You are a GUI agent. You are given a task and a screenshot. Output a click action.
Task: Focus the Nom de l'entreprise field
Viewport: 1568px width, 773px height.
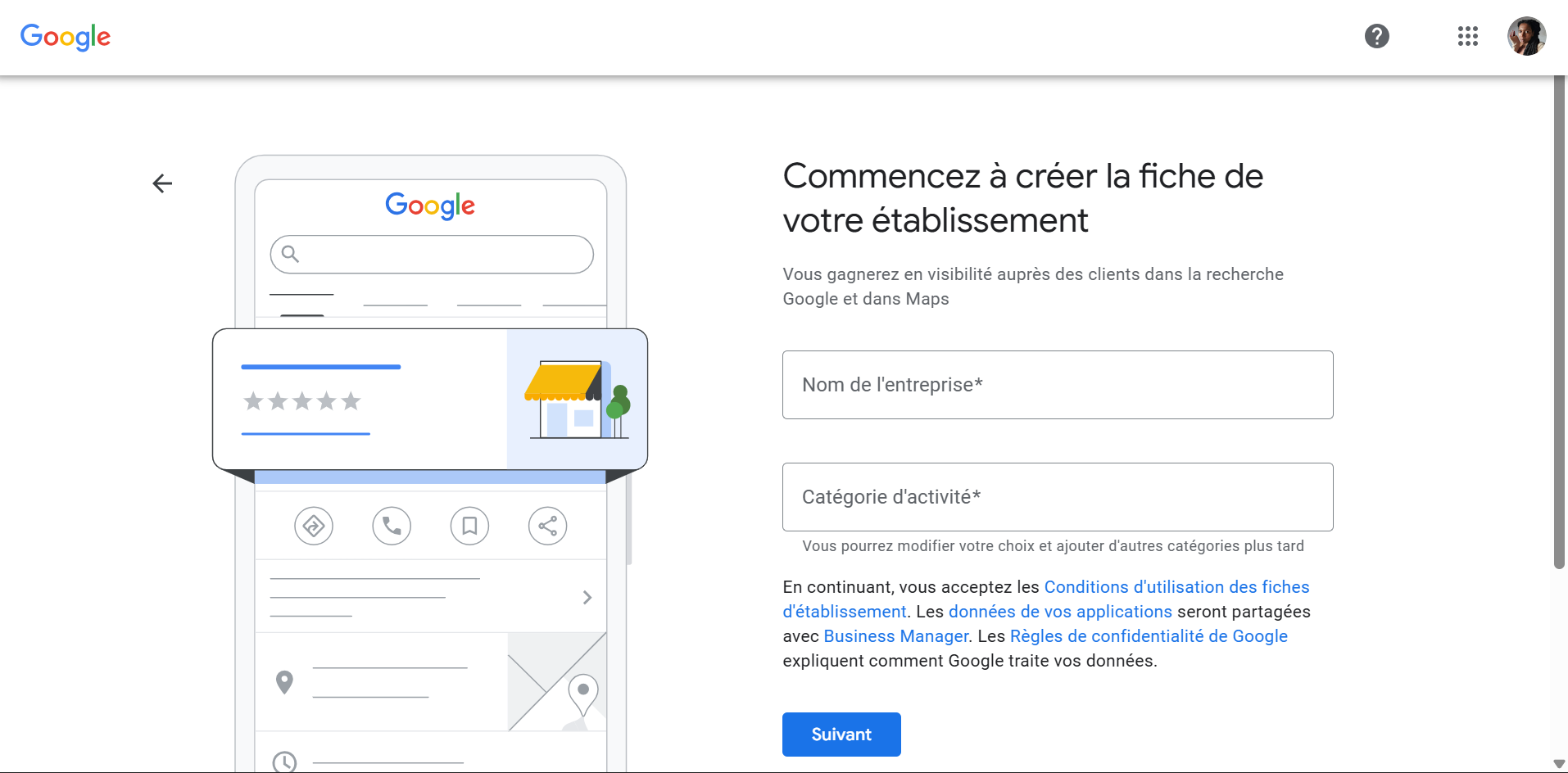coord(1058,385)
